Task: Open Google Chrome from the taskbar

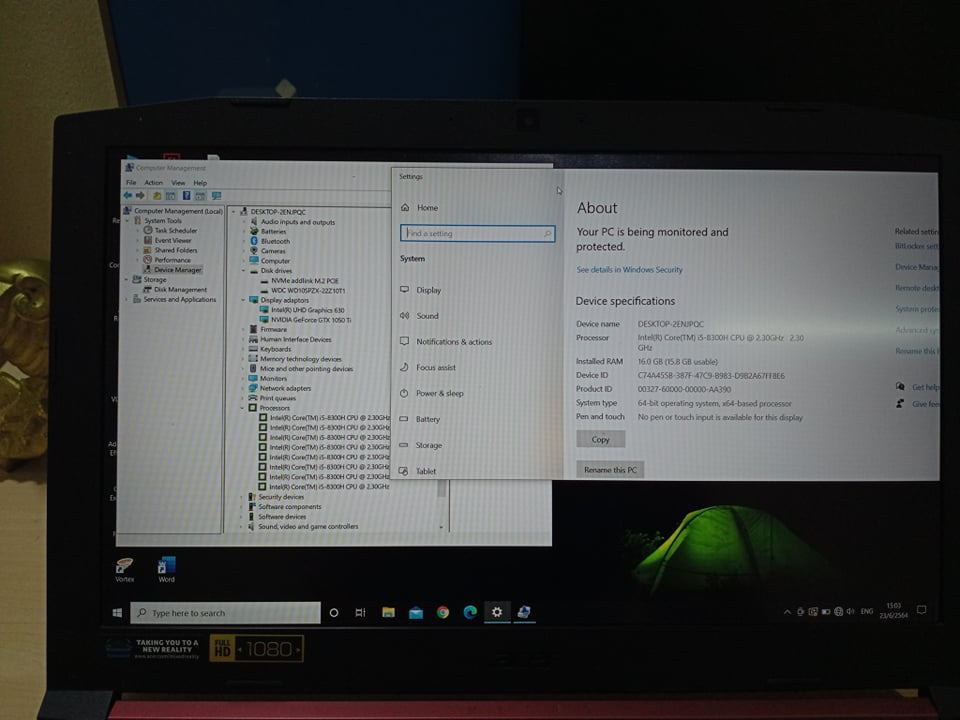Action: (443, 612)
